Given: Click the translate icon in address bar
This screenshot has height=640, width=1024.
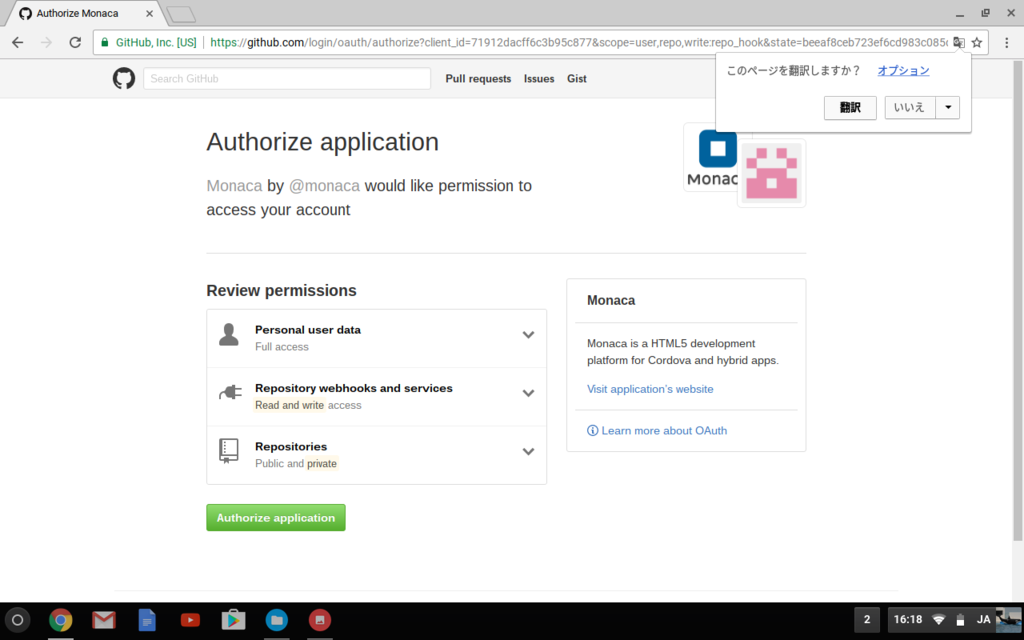Looking at the screenshot, I should point(958,42).
